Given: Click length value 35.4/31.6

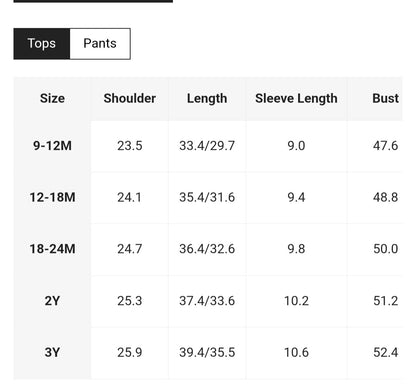Looking at the screenshot, I should 207,197.
